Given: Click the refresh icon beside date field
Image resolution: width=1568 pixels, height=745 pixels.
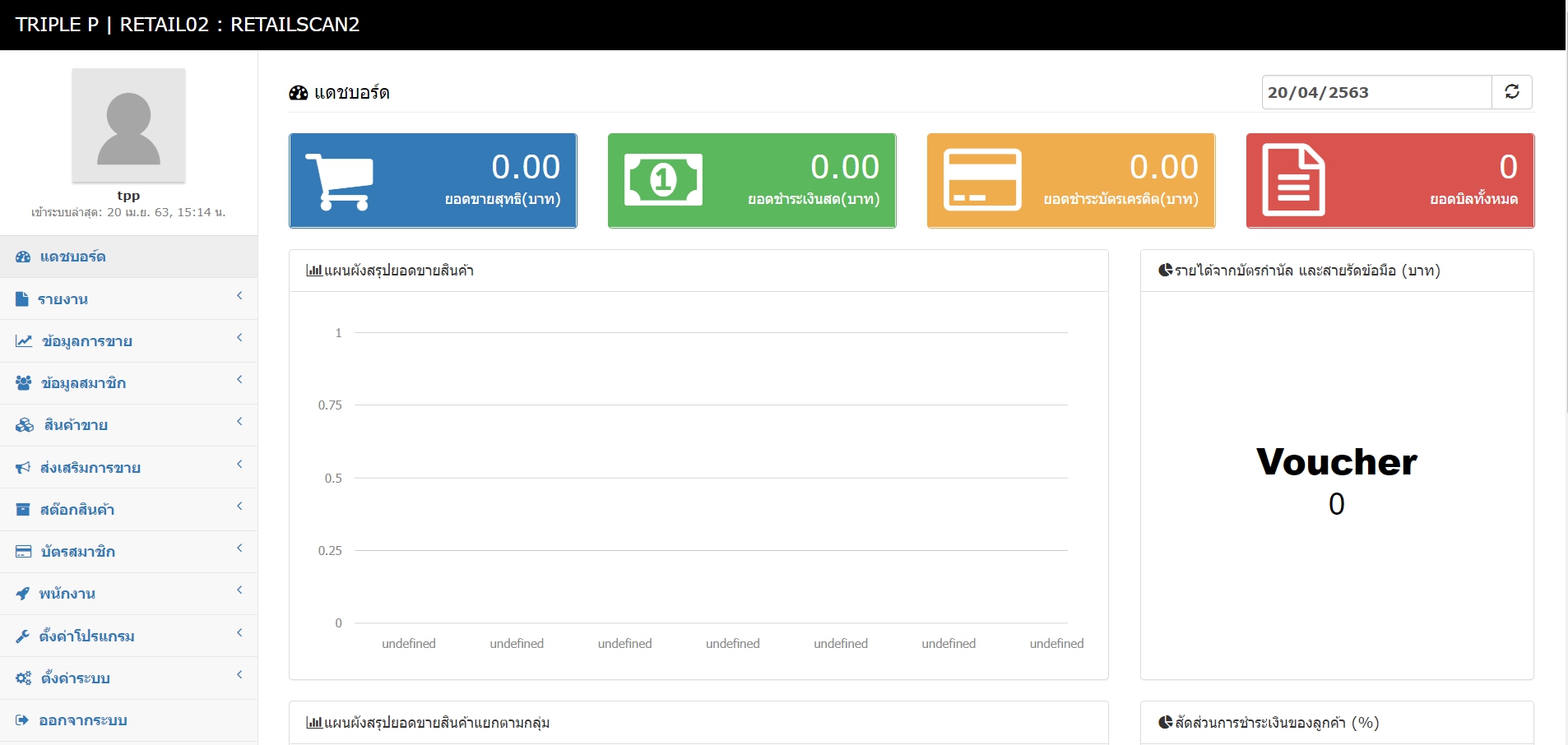Looking at the screenshot, I should tap(1512, 91).
